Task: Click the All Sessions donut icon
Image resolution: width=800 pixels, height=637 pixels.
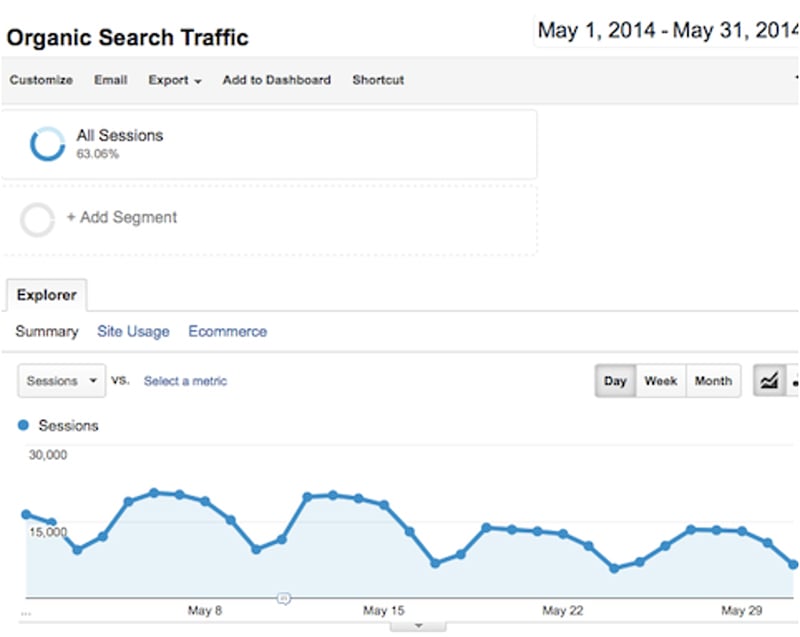Action: (47, 144)
